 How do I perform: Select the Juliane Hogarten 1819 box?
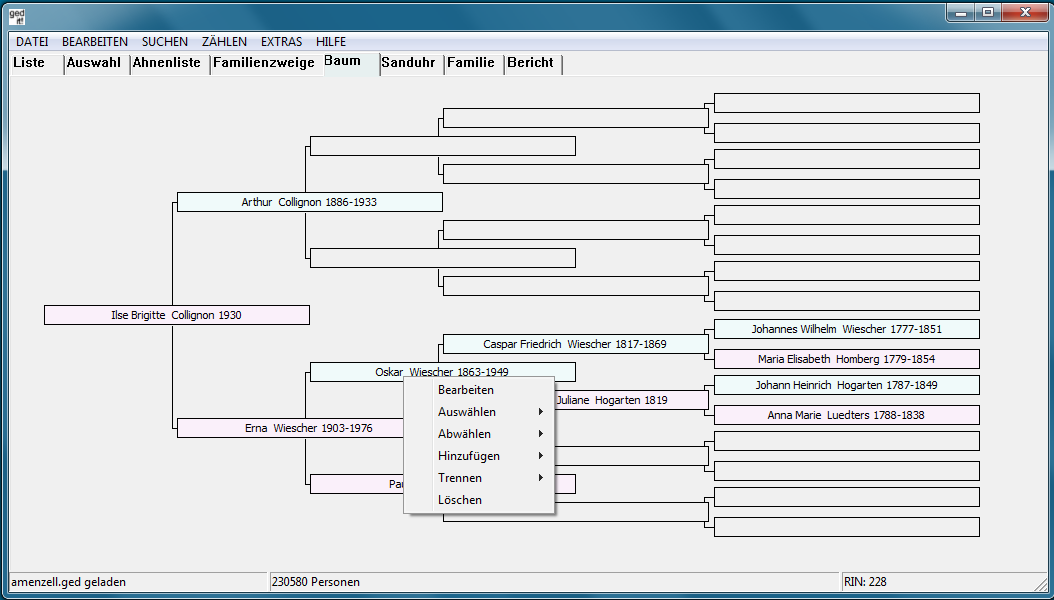[631, 400]
